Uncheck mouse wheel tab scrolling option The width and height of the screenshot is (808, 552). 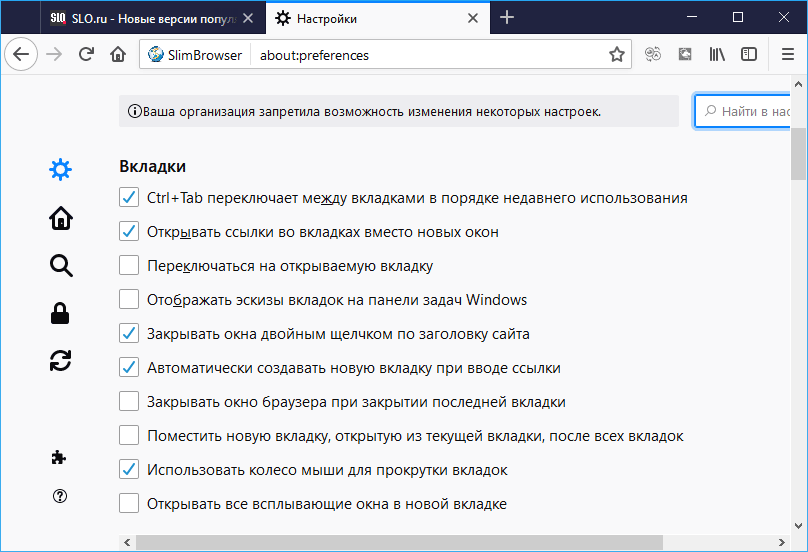[129, 470]
